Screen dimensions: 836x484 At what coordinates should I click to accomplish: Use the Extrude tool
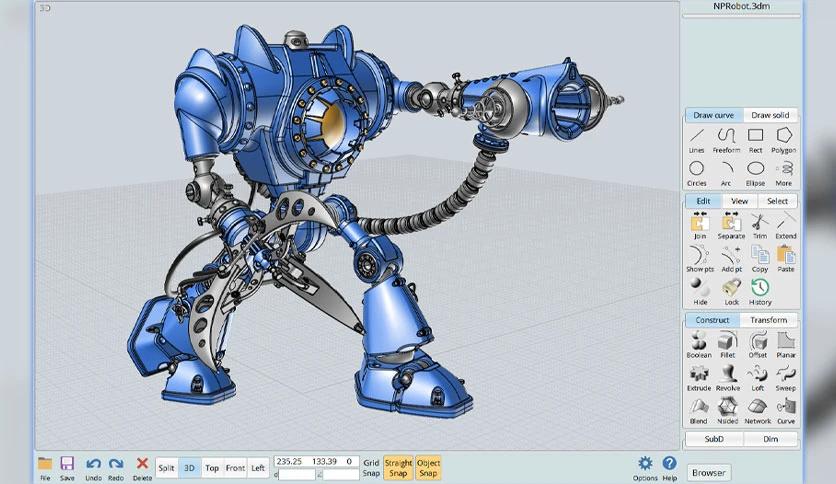point(698,378)
